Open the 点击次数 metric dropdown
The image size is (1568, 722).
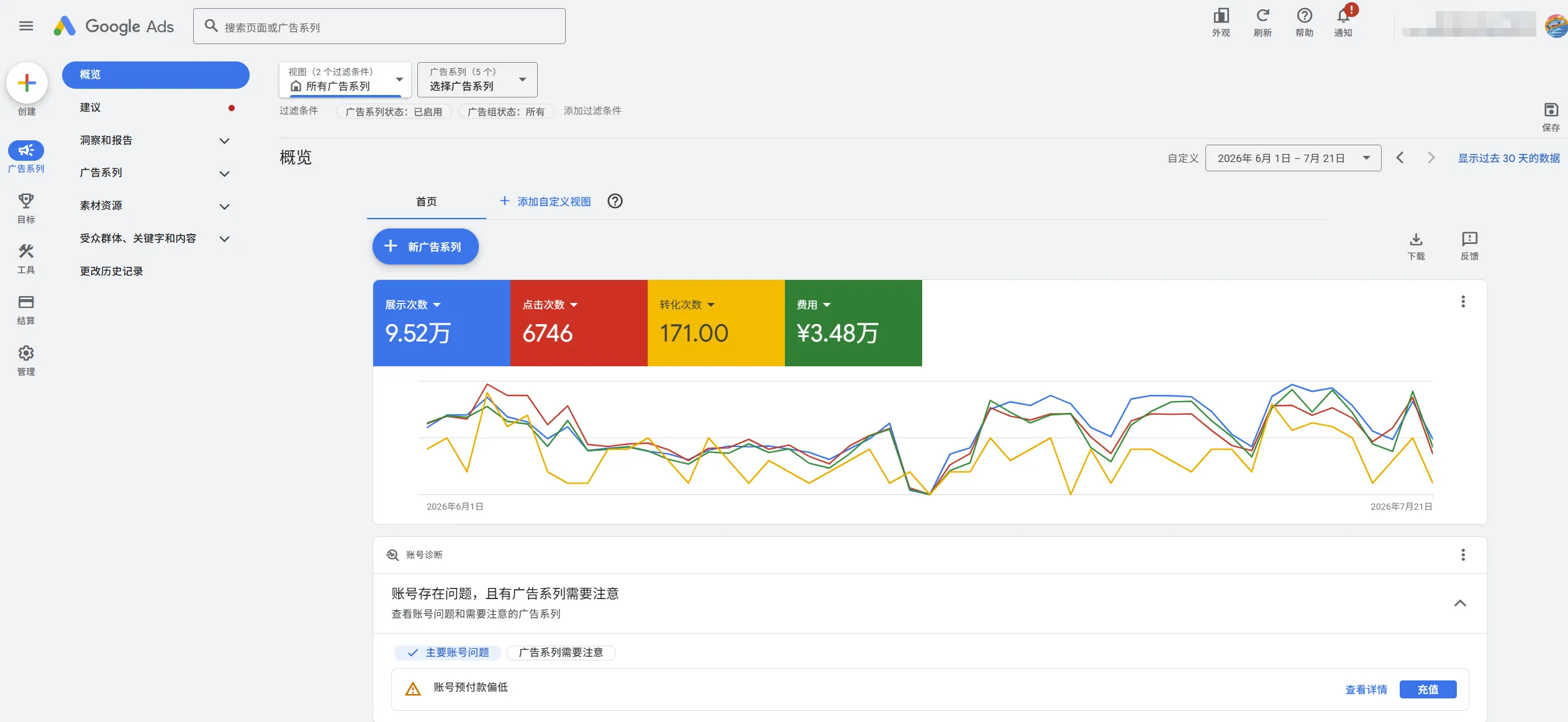[x=550, y=305]
